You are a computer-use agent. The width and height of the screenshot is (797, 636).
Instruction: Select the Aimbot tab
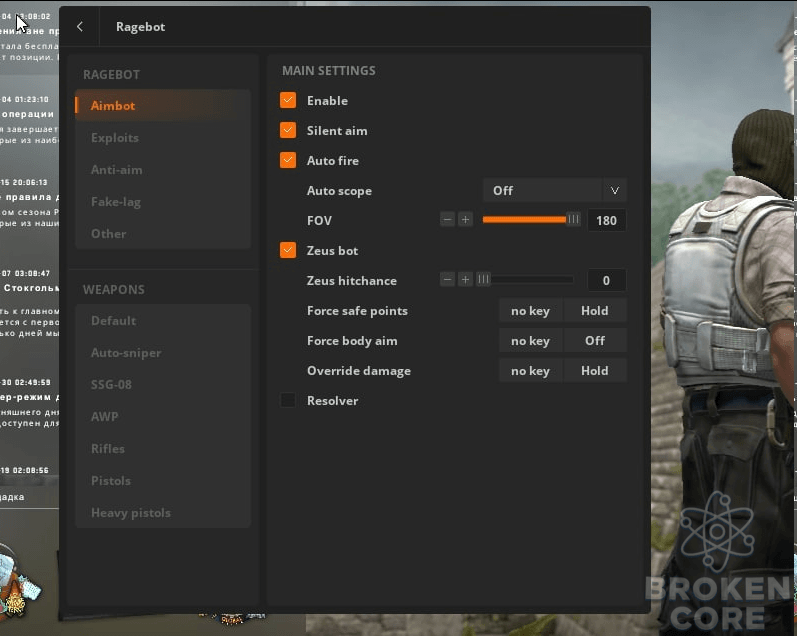163,106
